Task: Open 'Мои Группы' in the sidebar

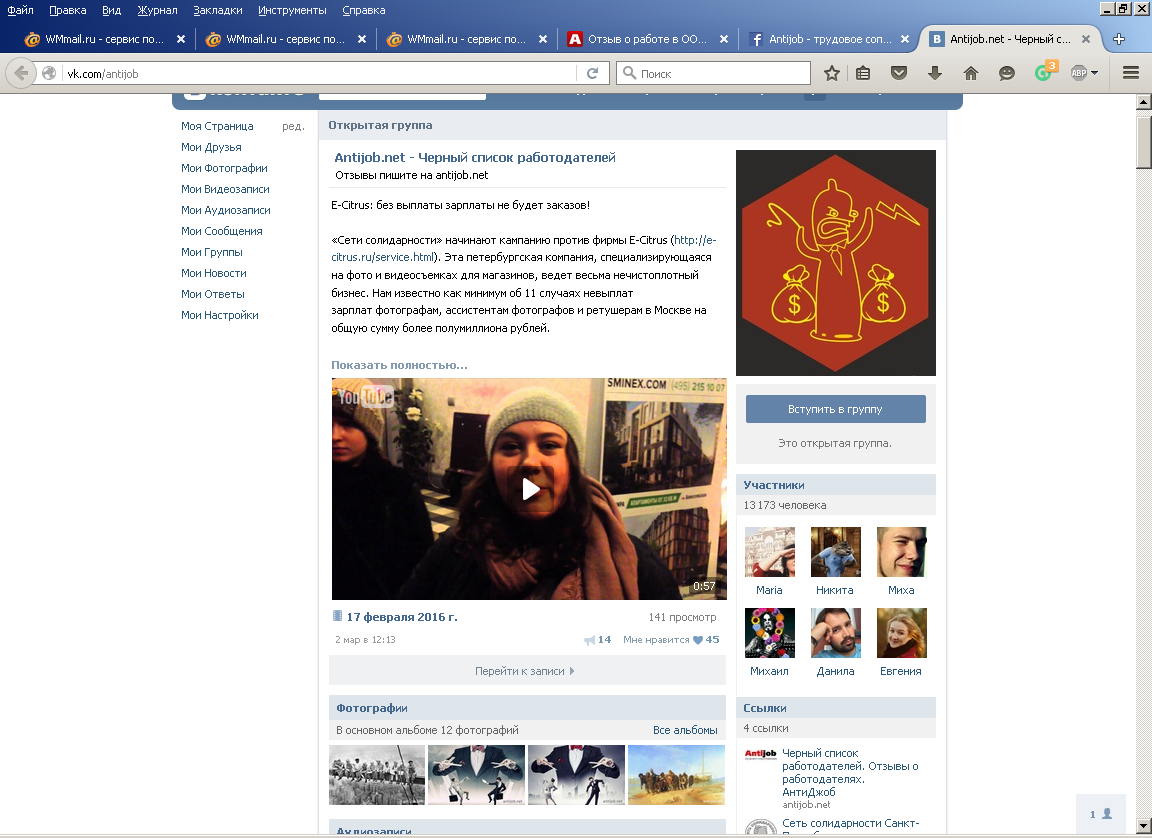Action: (x=212, y=252)
